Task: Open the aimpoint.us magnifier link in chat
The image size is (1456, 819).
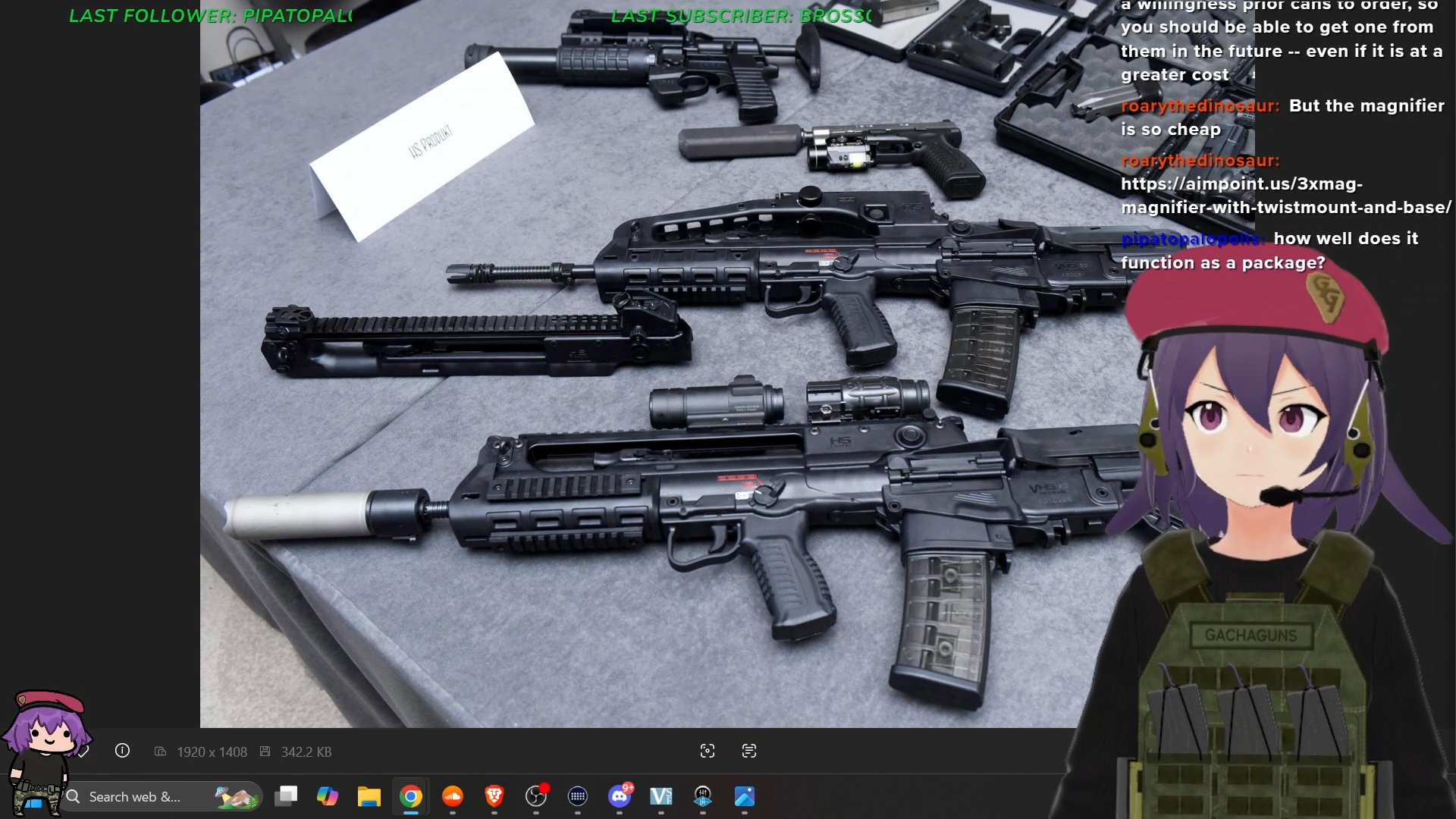Action: [x=1286, y=196]
